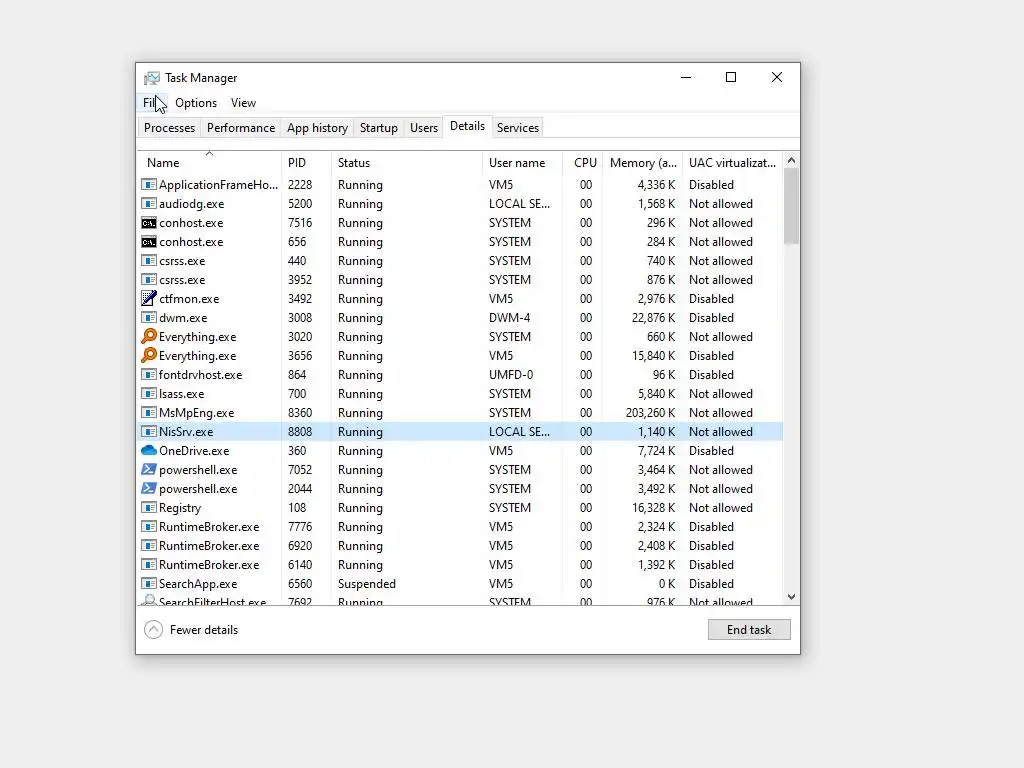Select the Registry process name

180,508
